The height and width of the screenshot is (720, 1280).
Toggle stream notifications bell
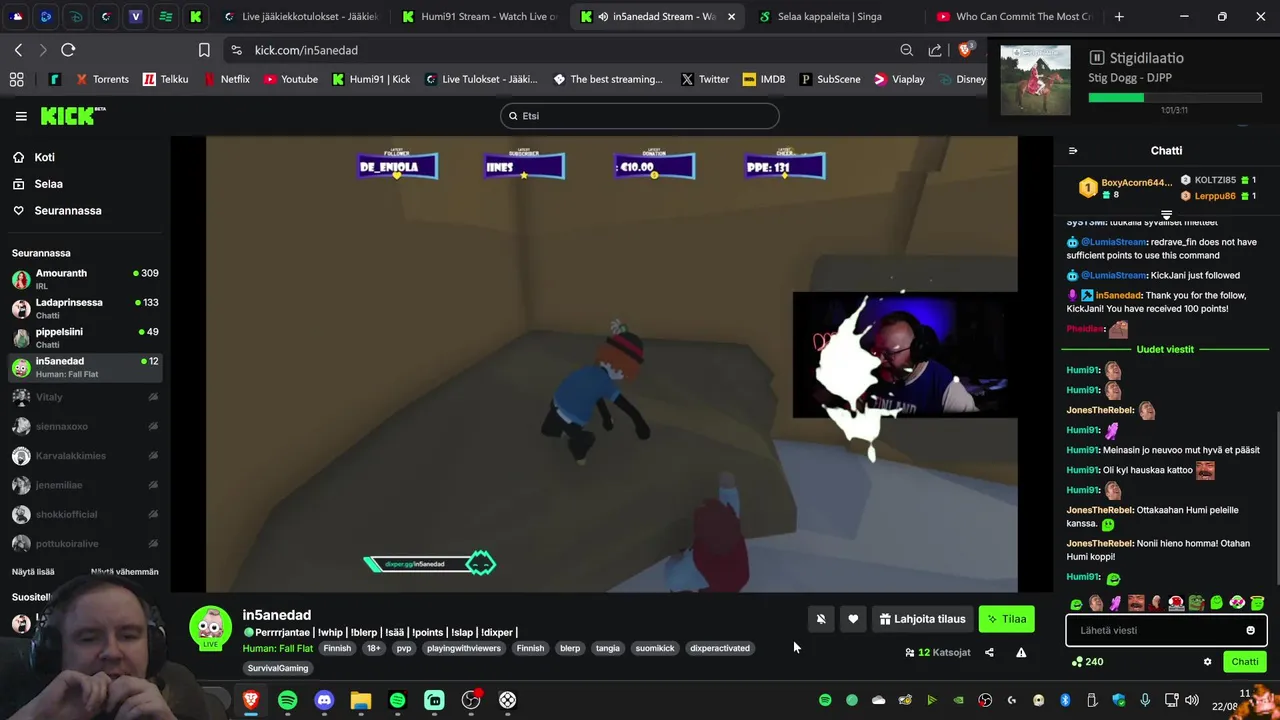[821, 619]
